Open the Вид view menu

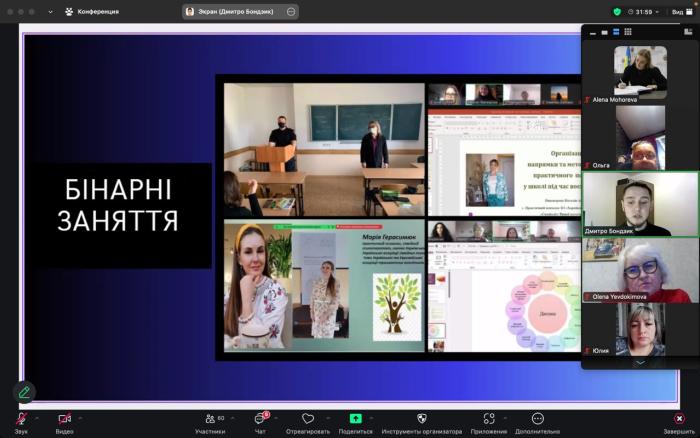pyautogui.click(x=676, y=12)
